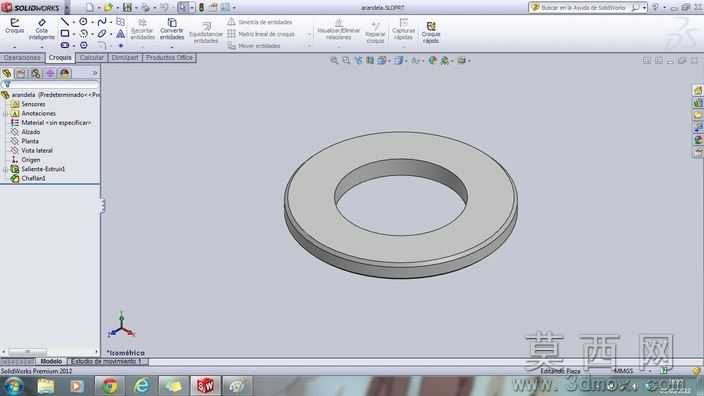Viewport: 704px width, 396px height.
Task: Open Internet Explorer from taskbar
Action: [x=142, y=386]
